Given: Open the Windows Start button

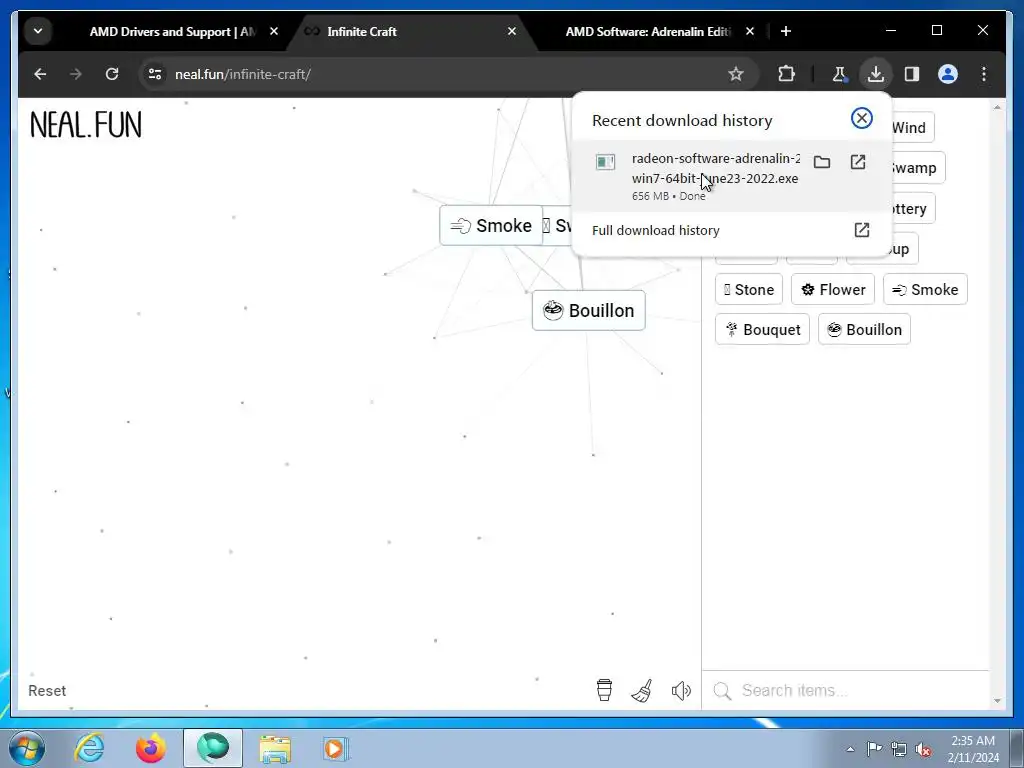Looking at the screenshot, I should coord(26,748).
